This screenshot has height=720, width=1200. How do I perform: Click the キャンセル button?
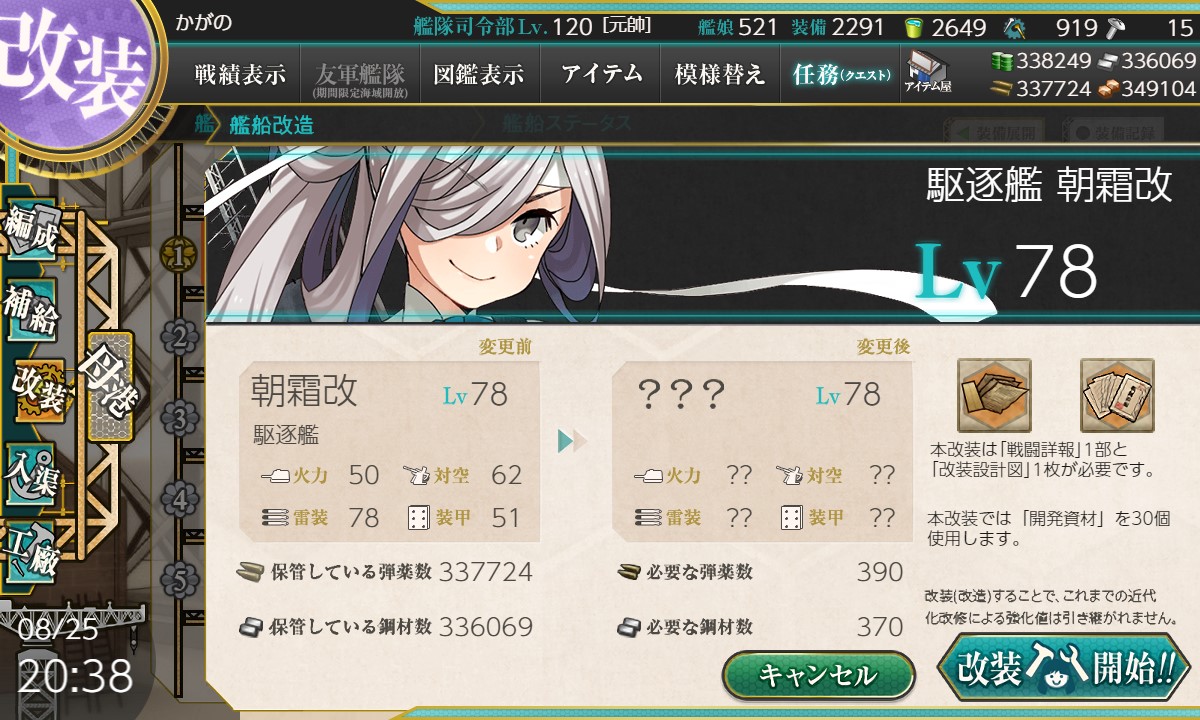(818, 675)
